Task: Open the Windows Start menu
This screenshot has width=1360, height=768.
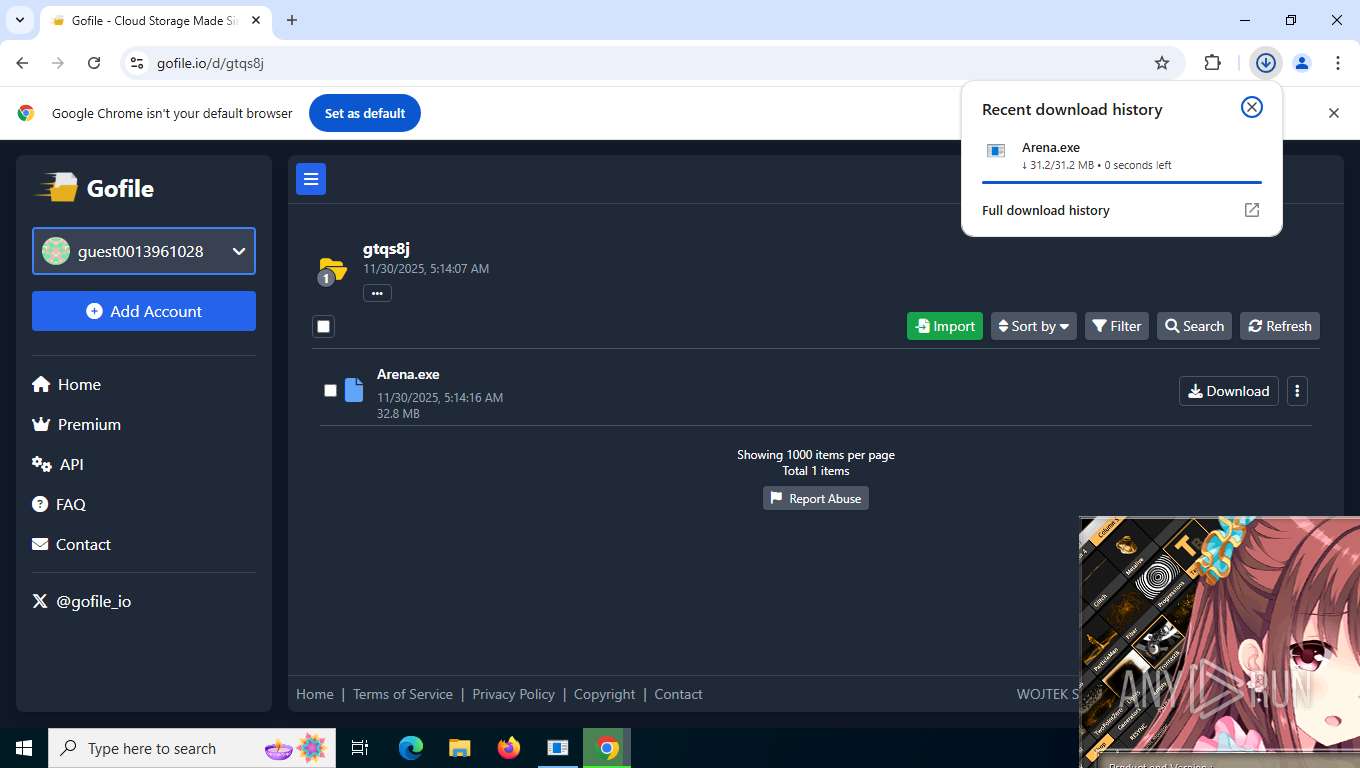Action: click(24, 748)
